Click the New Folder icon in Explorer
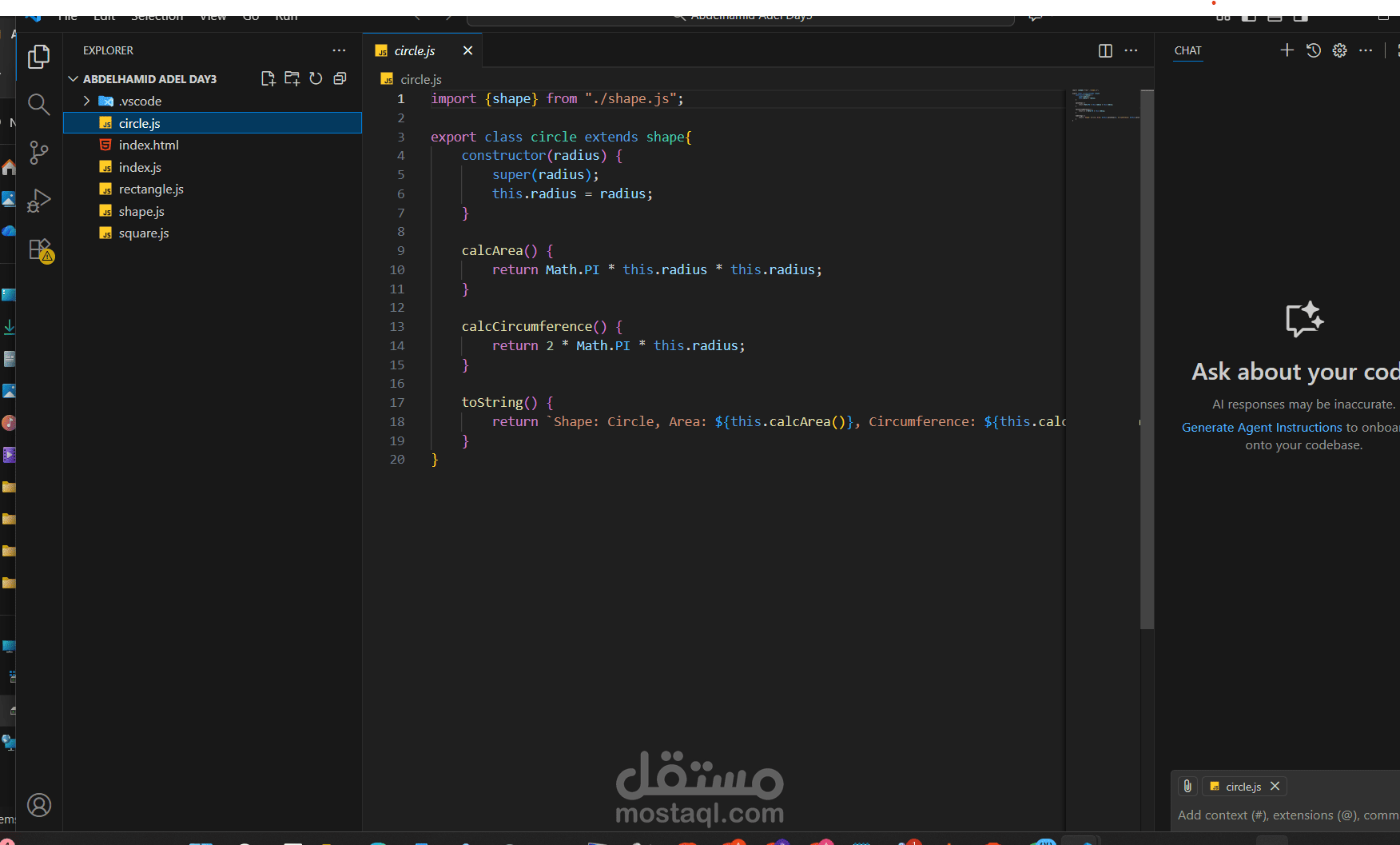Screen dimensions: 1400x845 point(292,78)
